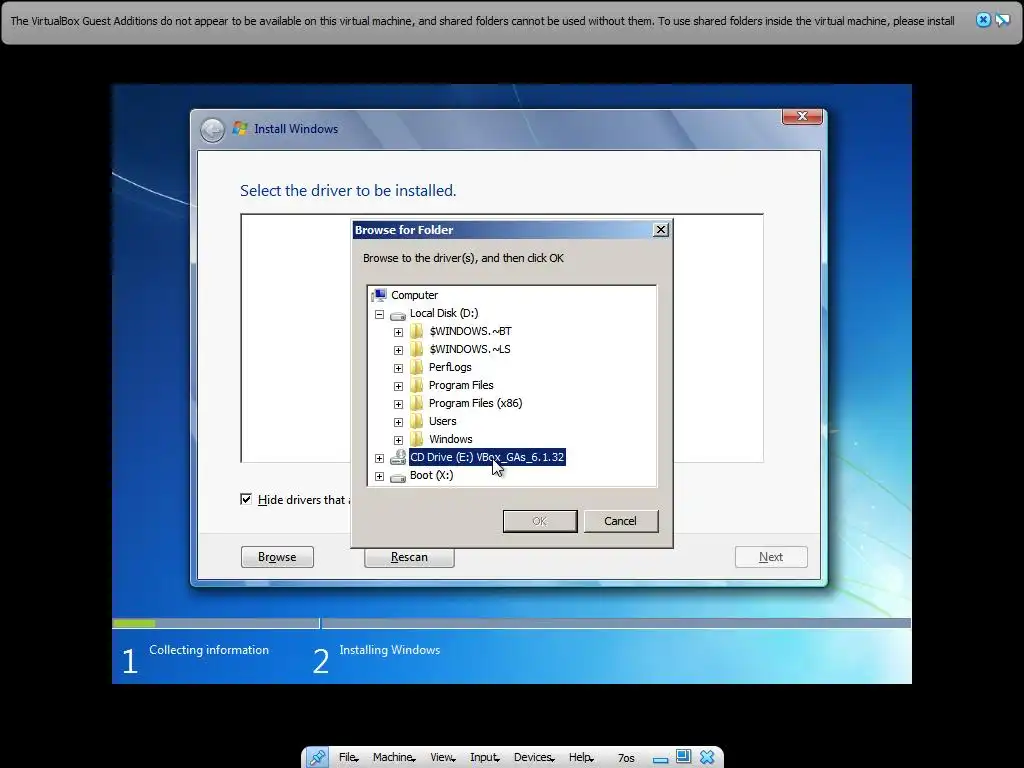Select the $WINDOWS.~BT label
The width and height of the screenshot is (1024, 768).
click(470, 331)
